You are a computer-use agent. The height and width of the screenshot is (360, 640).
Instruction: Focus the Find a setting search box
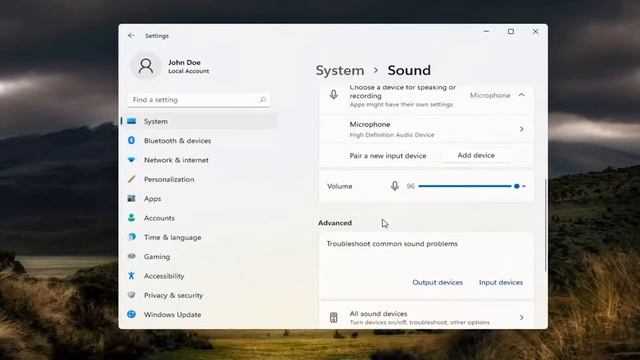coord(199,100)
